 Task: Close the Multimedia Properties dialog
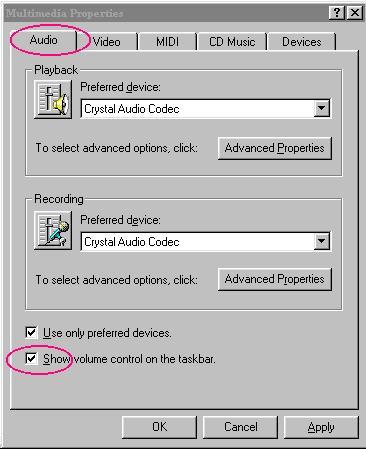[355, 13]
